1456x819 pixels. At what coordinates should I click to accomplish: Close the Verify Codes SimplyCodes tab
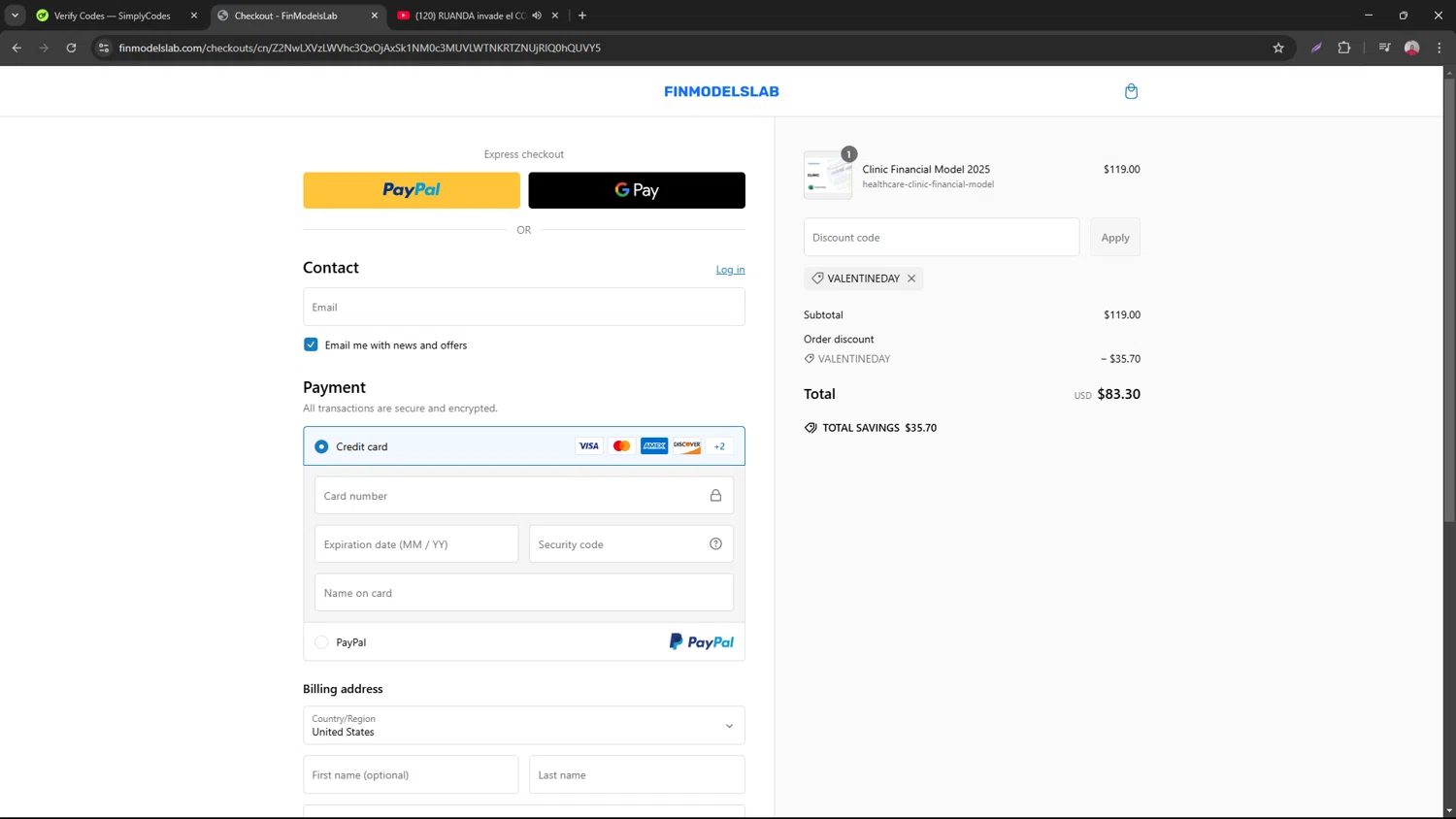[194, 16]
